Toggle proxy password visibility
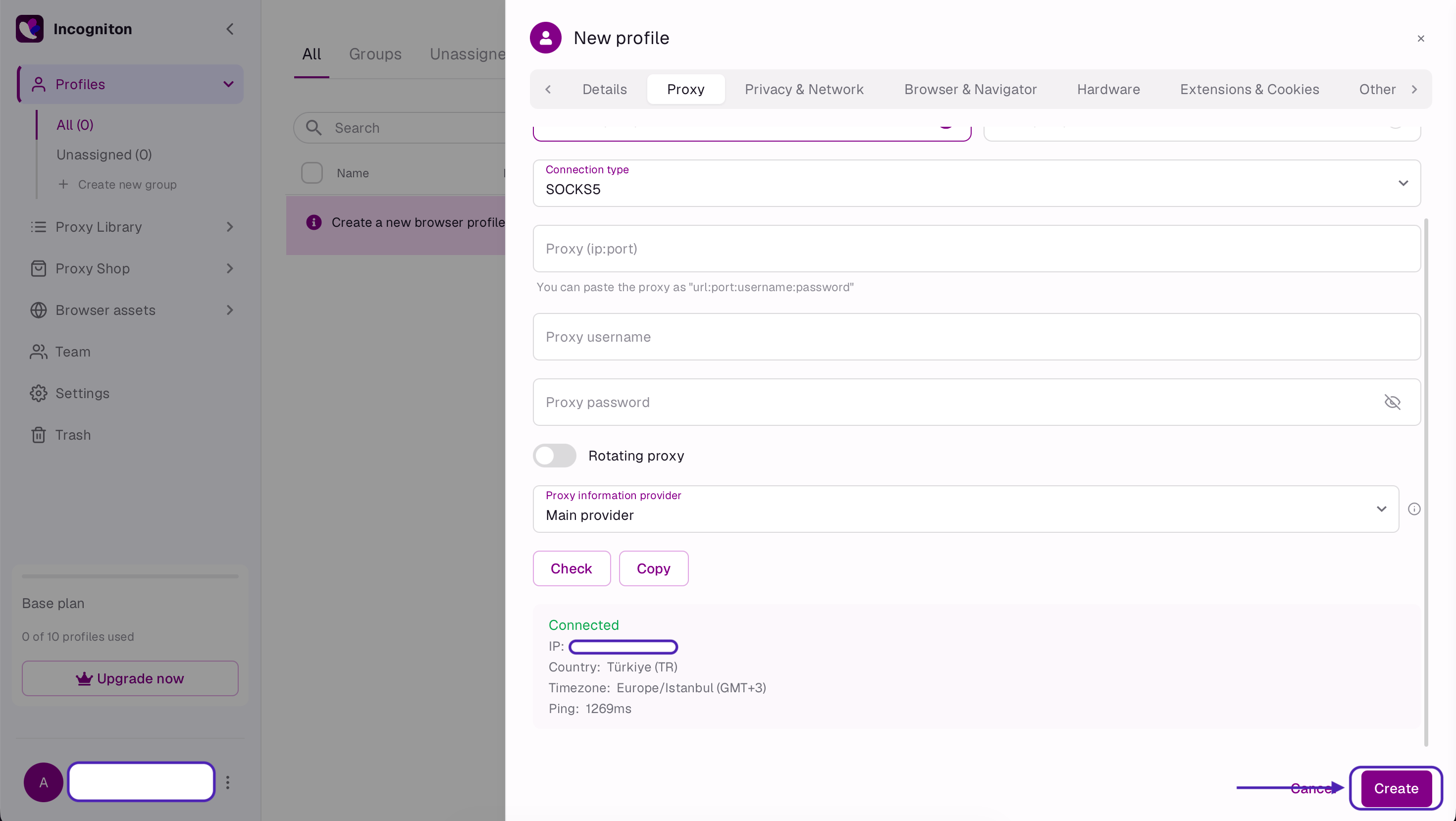The image size is (1456, 821). (x=1392, y=402)
